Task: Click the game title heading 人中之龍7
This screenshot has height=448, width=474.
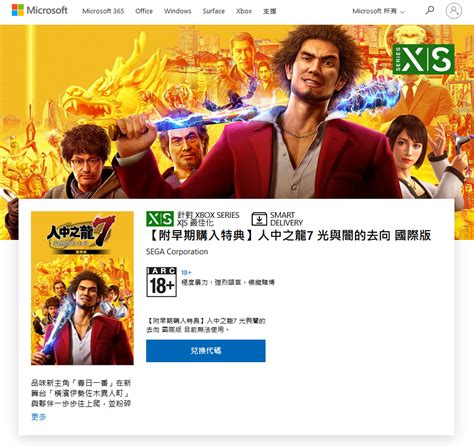Action: pos(289,235)
